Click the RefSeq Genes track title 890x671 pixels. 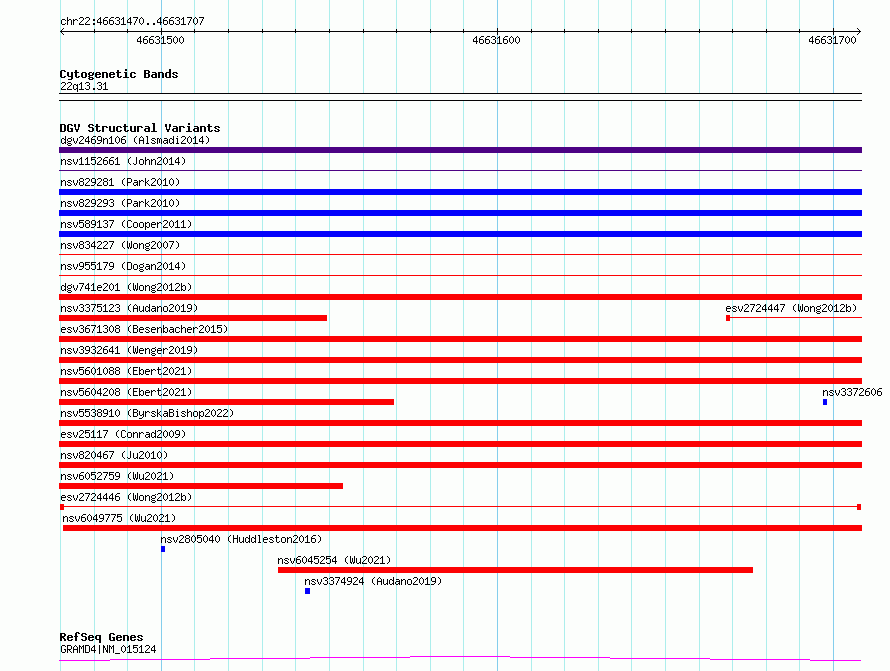point(102,637)
